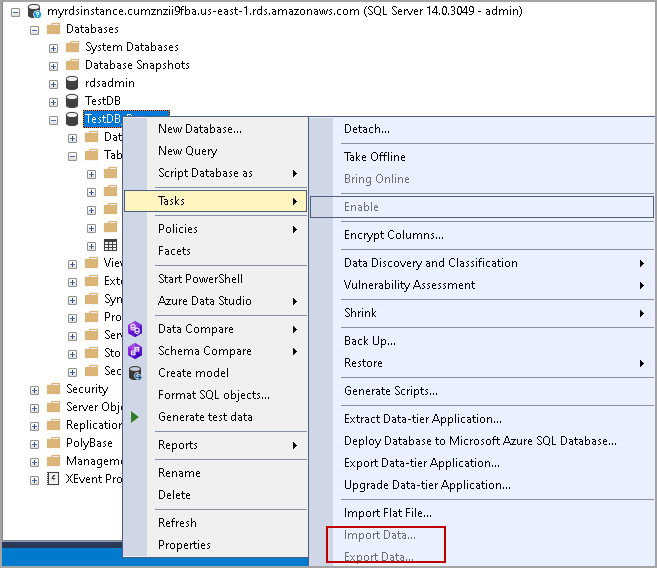
Task: Select Encrypt Columns...
Action: [x=482, y=235]
